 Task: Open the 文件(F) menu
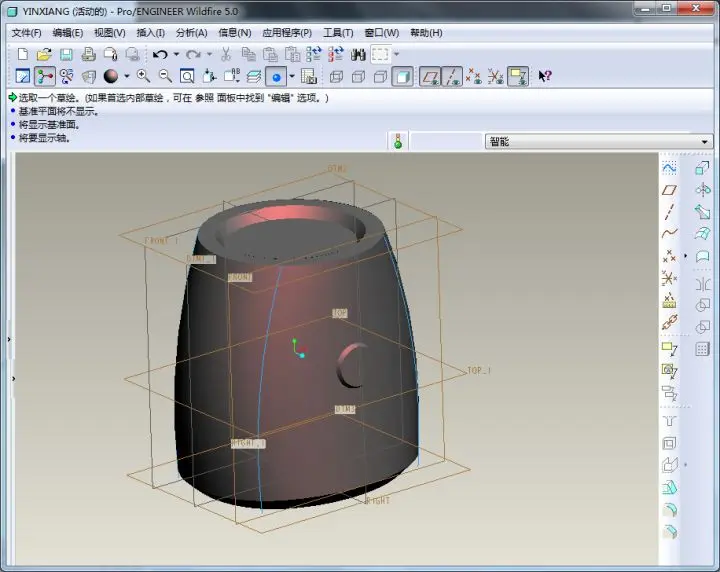26,33
